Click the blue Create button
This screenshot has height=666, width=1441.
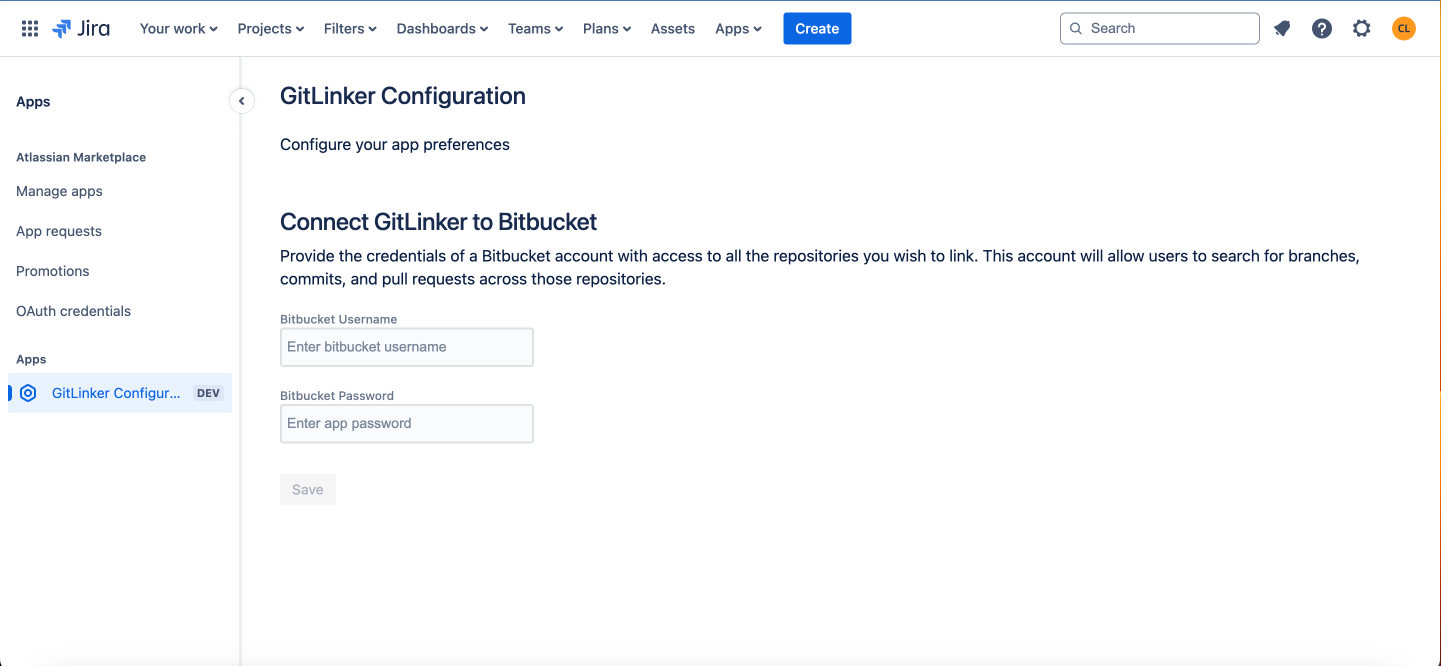click(817, 29)
